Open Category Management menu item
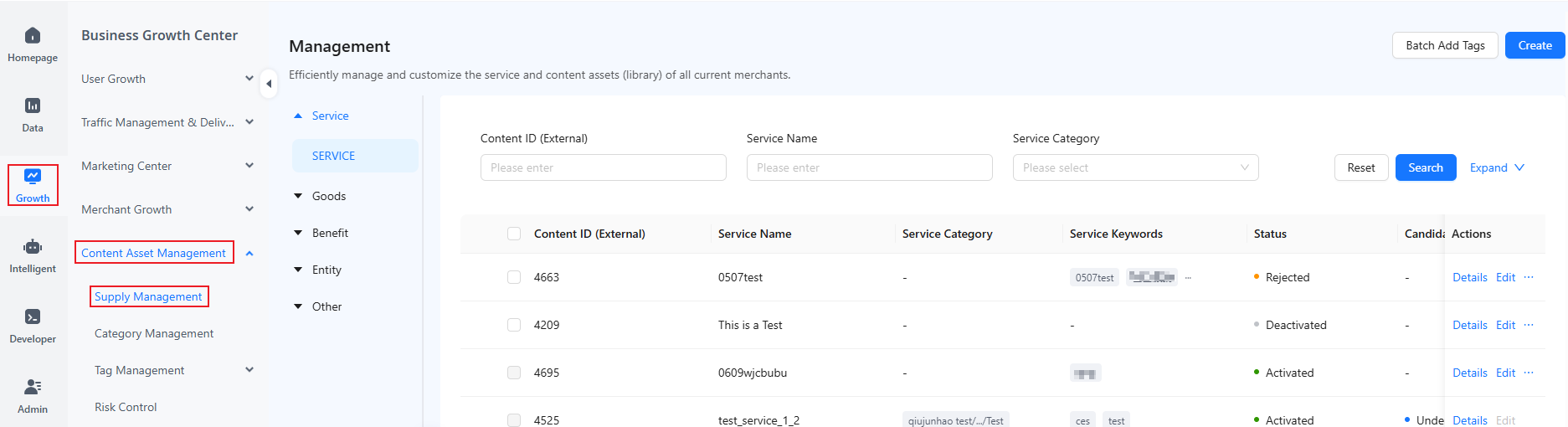The height and width of the screenshot is (427, 1568). 154,333
